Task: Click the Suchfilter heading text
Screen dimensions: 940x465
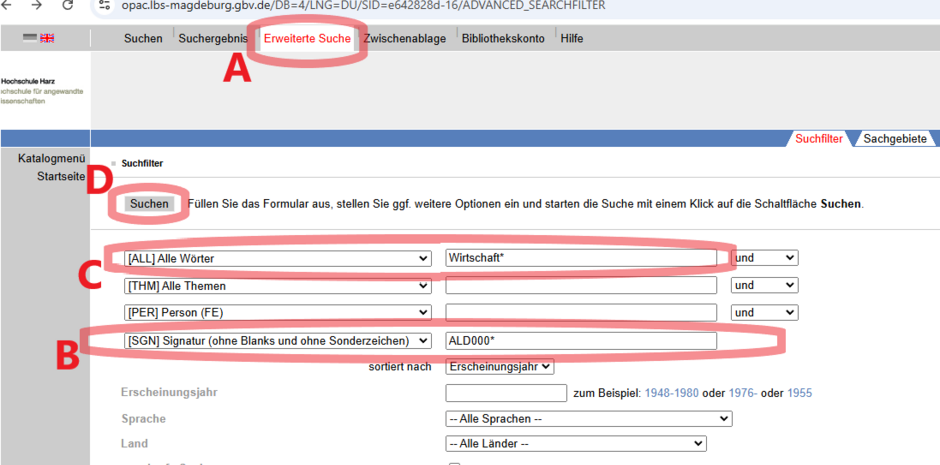Action: point(142,163)
